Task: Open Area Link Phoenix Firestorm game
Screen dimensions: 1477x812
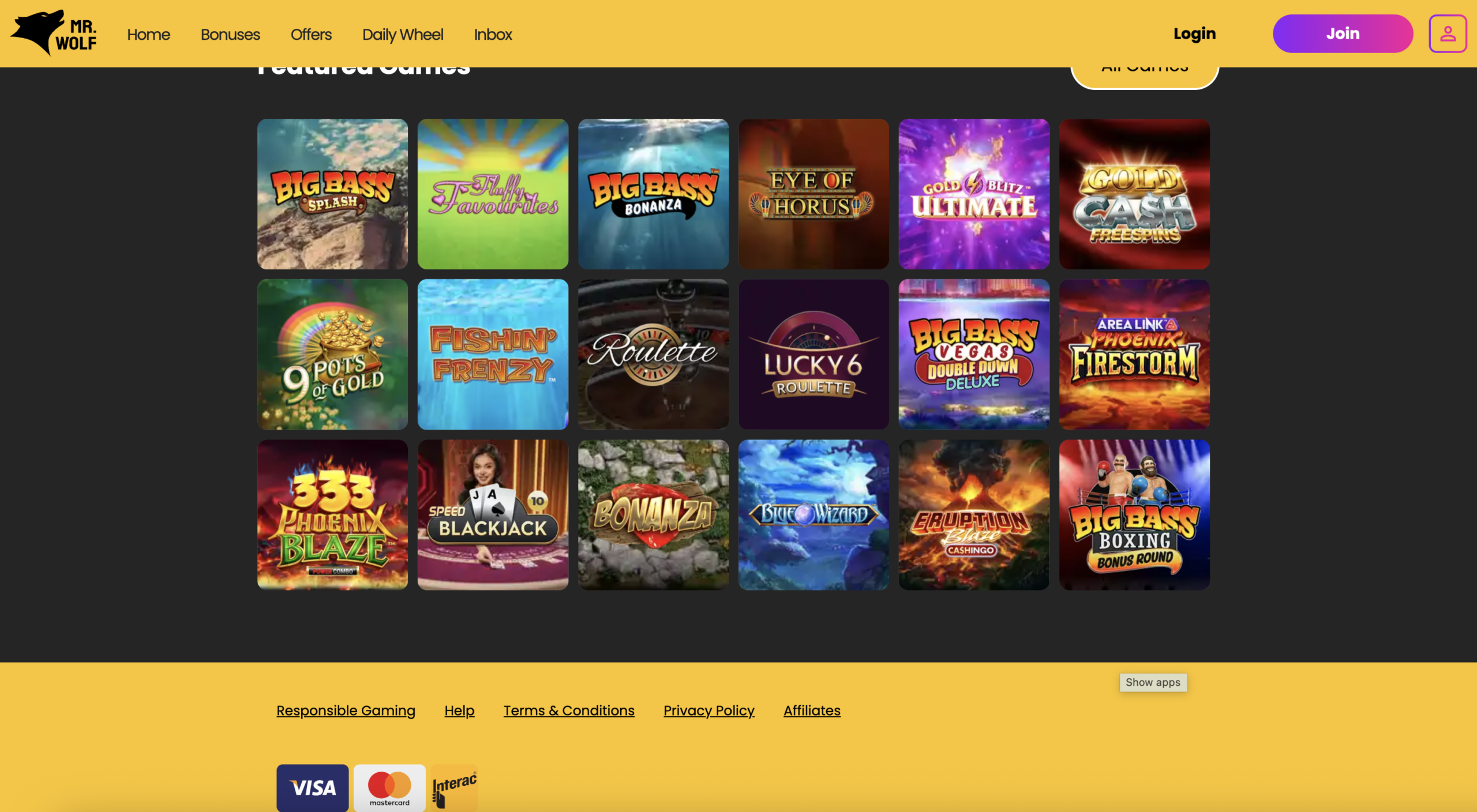Action: [1134, 354]
